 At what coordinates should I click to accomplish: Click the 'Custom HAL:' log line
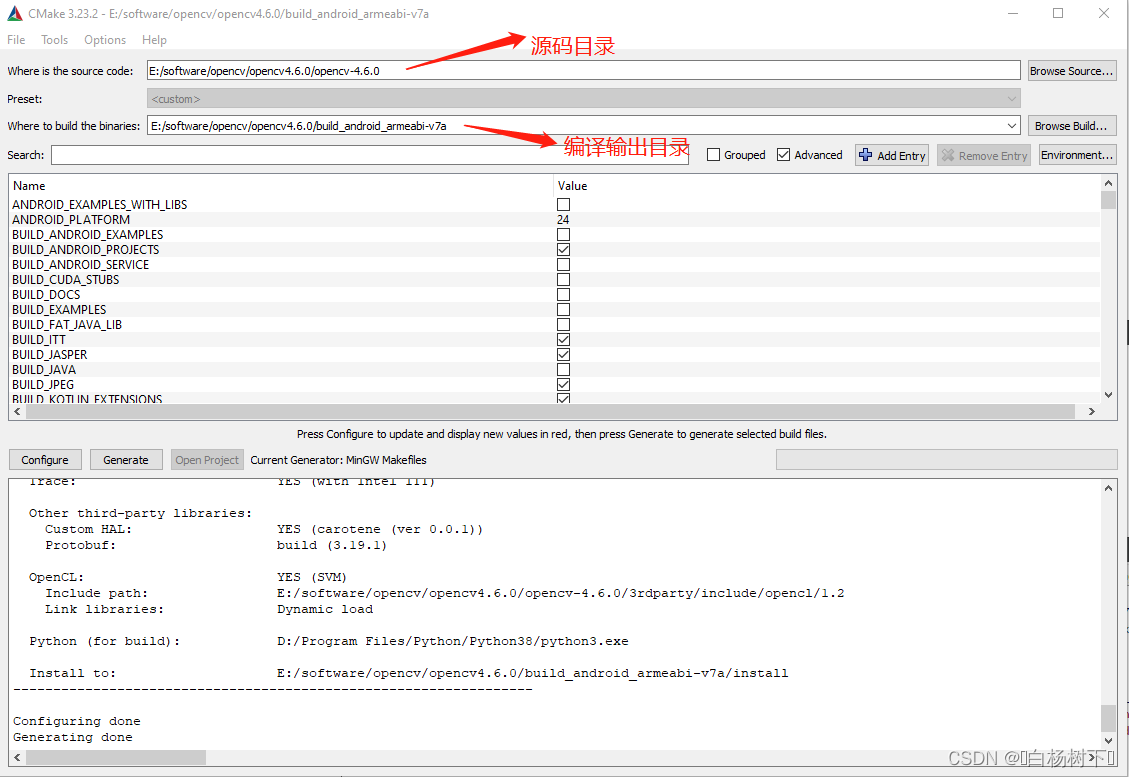pos(264,529)
